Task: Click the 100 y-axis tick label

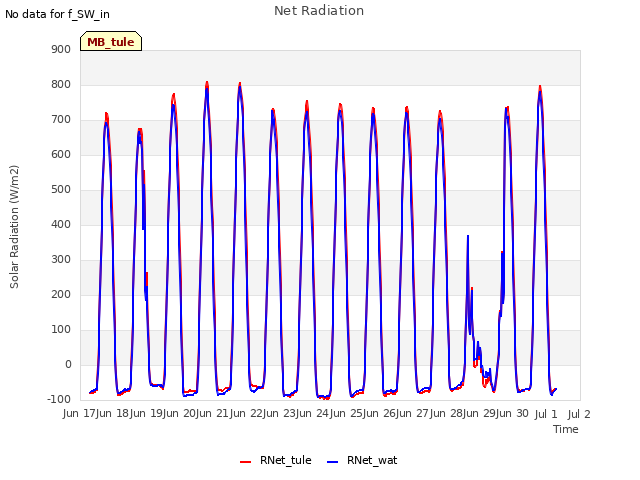Action: click(x=61, y=329)
